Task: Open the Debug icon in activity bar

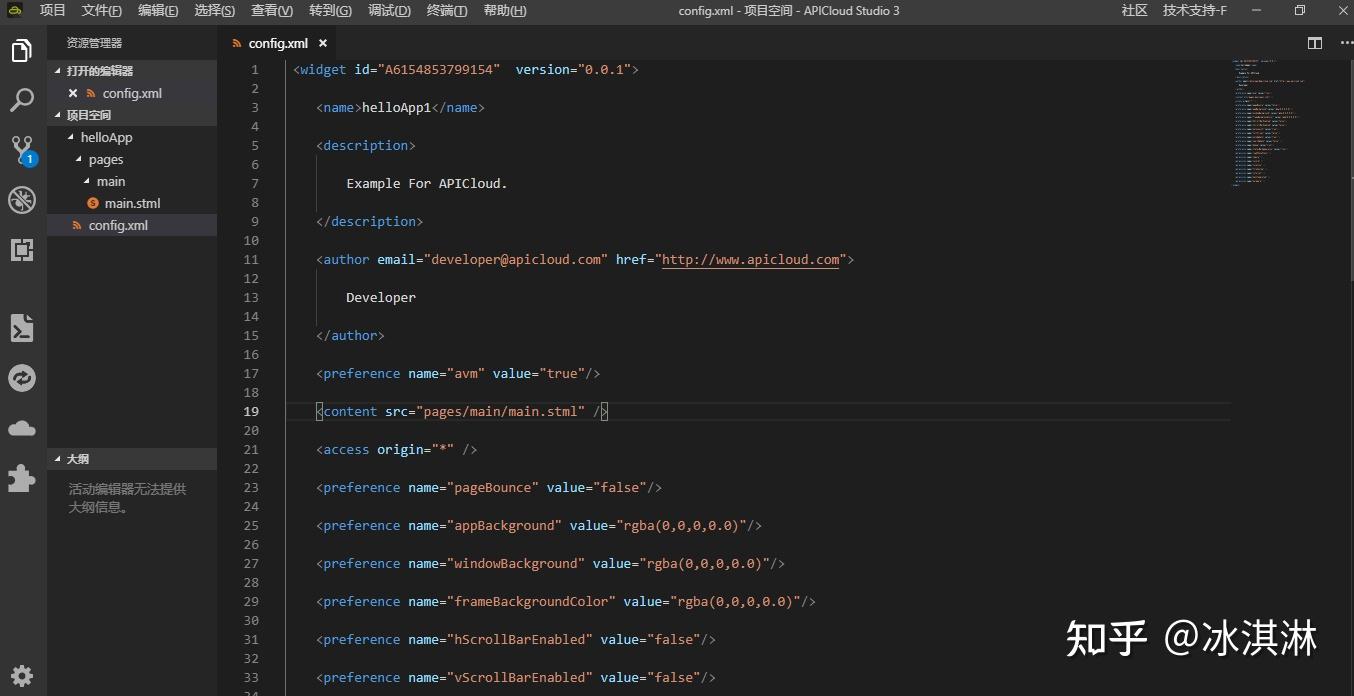Action: coord(22,200)
